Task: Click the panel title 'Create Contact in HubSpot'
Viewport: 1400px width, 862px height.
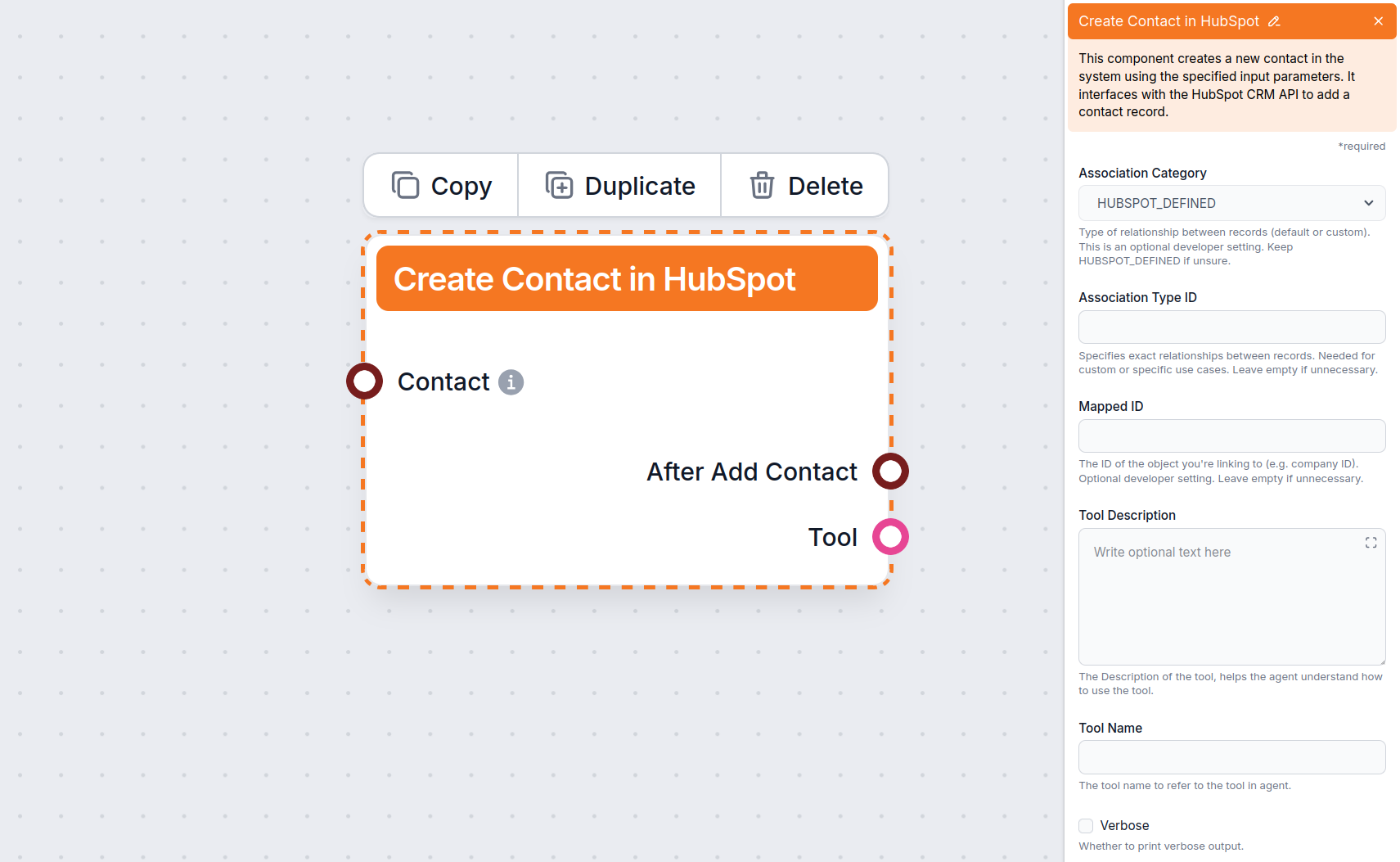Action: (1168, 21)
